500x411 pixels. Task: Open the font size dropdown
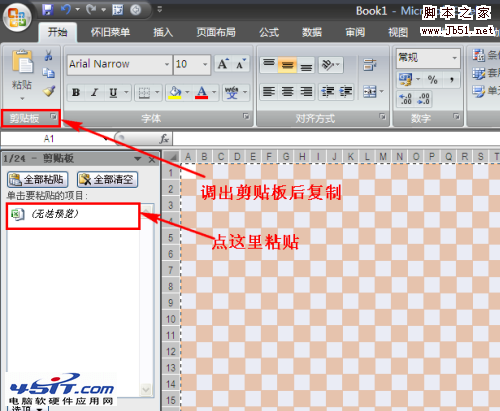coord(205,64)
